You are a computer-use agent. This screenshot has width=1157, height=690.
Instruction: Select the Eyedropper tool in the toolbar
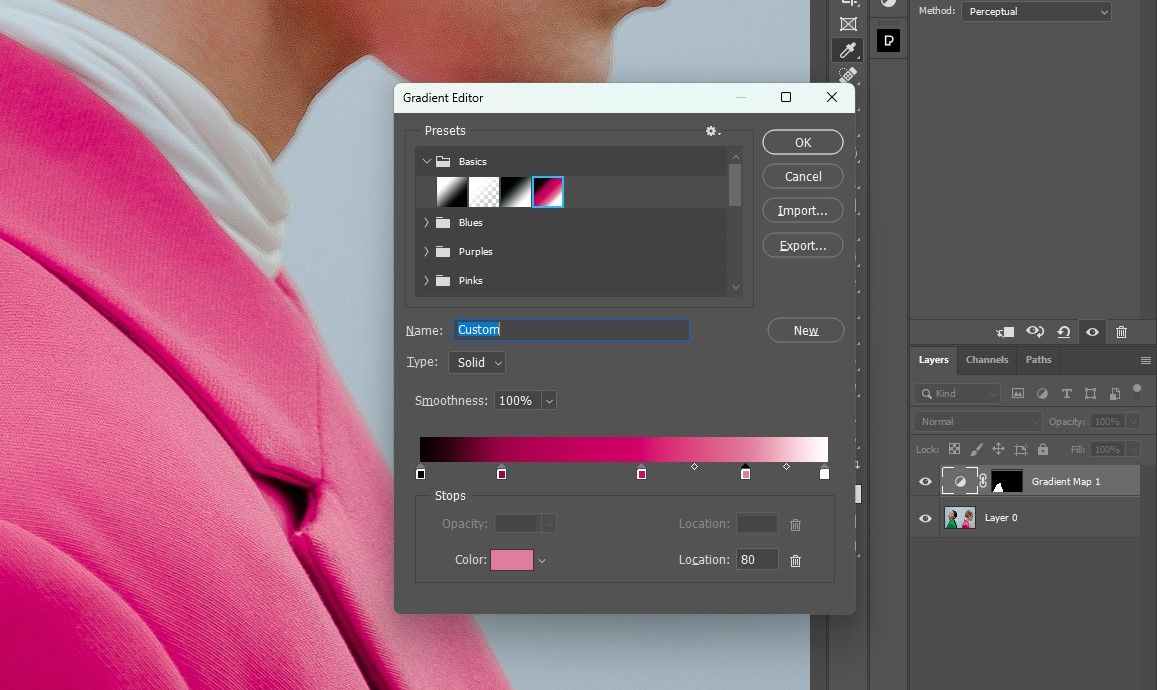848,50
